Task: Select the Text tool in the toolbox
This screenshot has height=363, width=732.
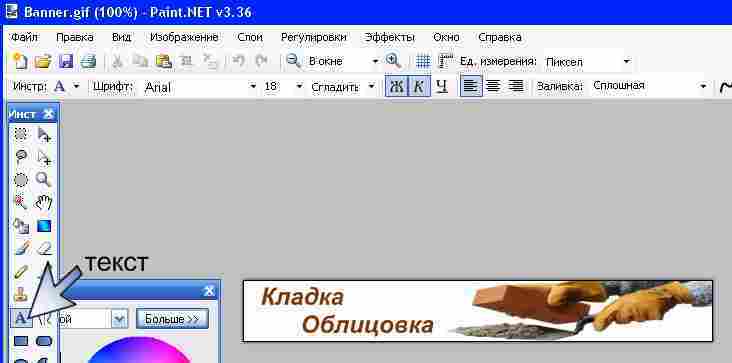Action: (21, 318)
